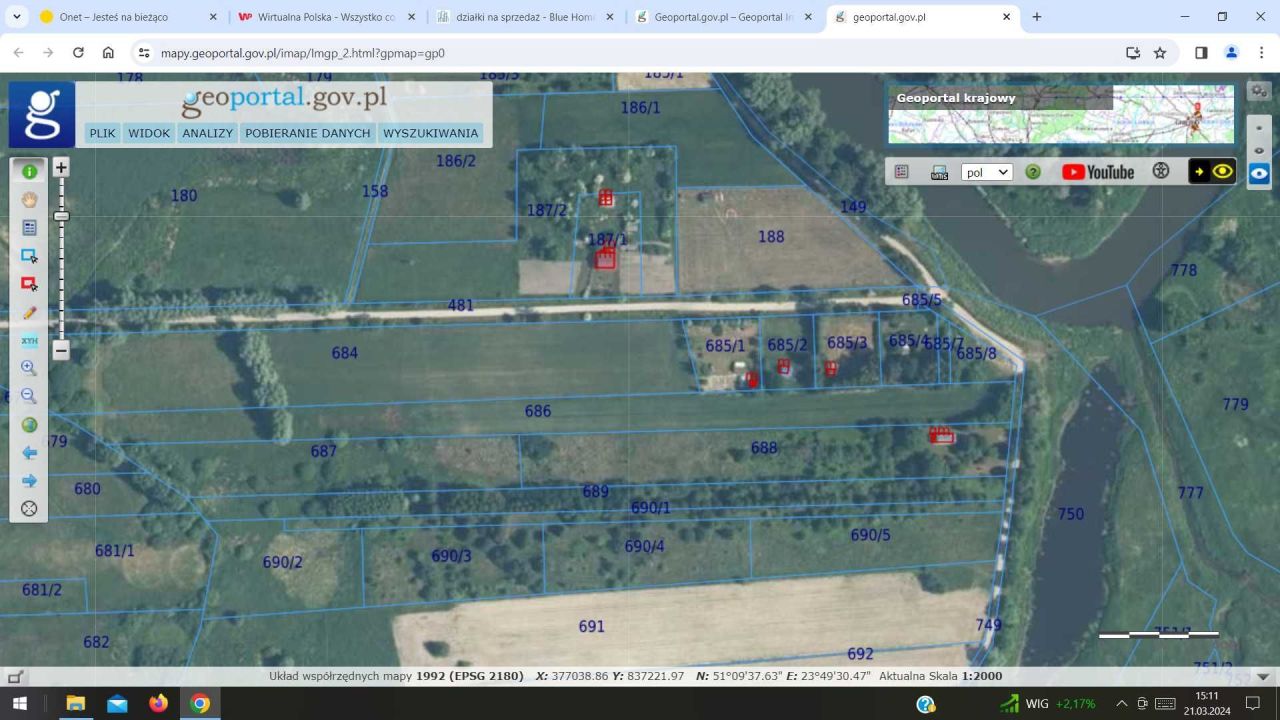1280x720 pixels.
Task: Open the ANALIZY menu
Action: pos(208,133)
